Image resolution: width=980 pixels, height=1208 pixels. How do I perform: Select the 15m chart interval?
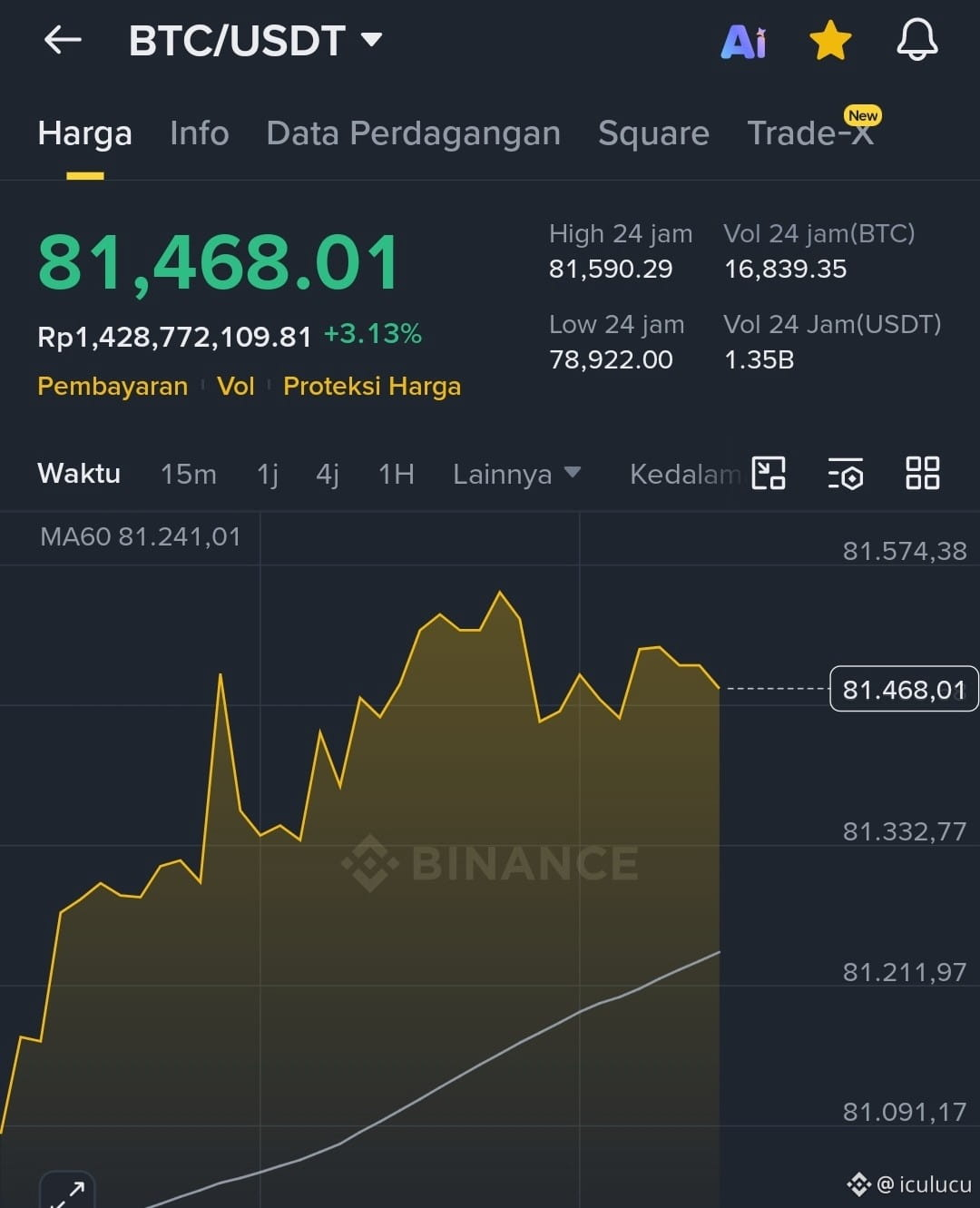(x=188, y=474)
